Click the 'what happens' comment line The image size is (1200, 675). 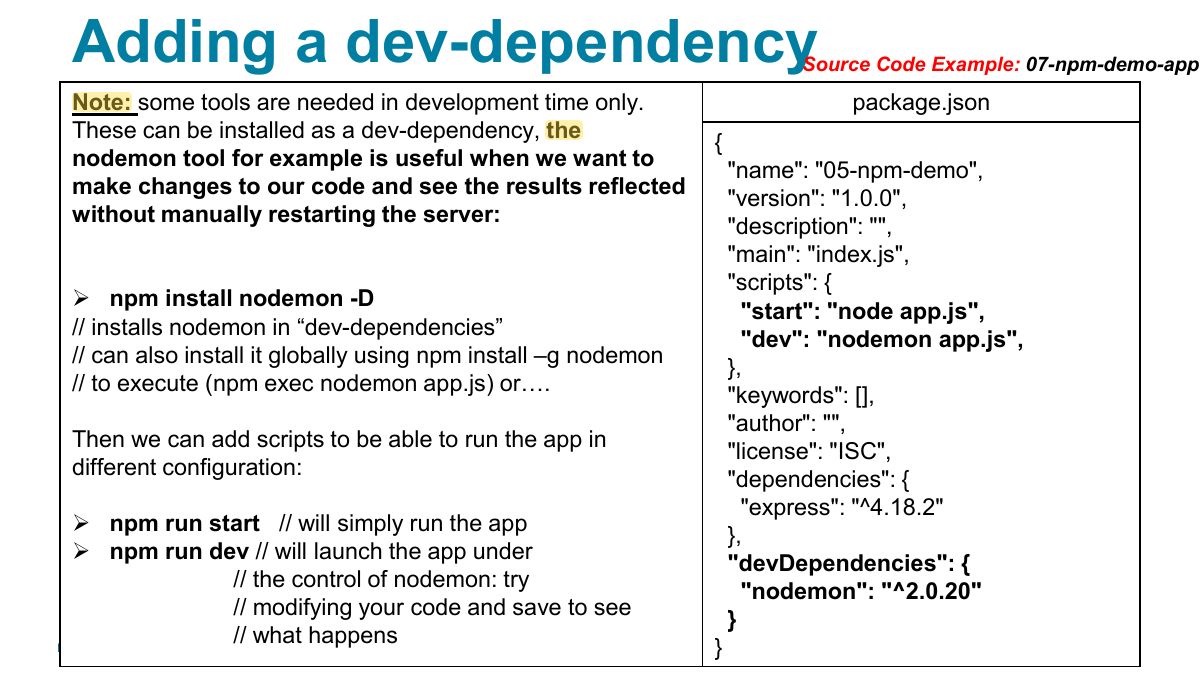coord(314,635)
